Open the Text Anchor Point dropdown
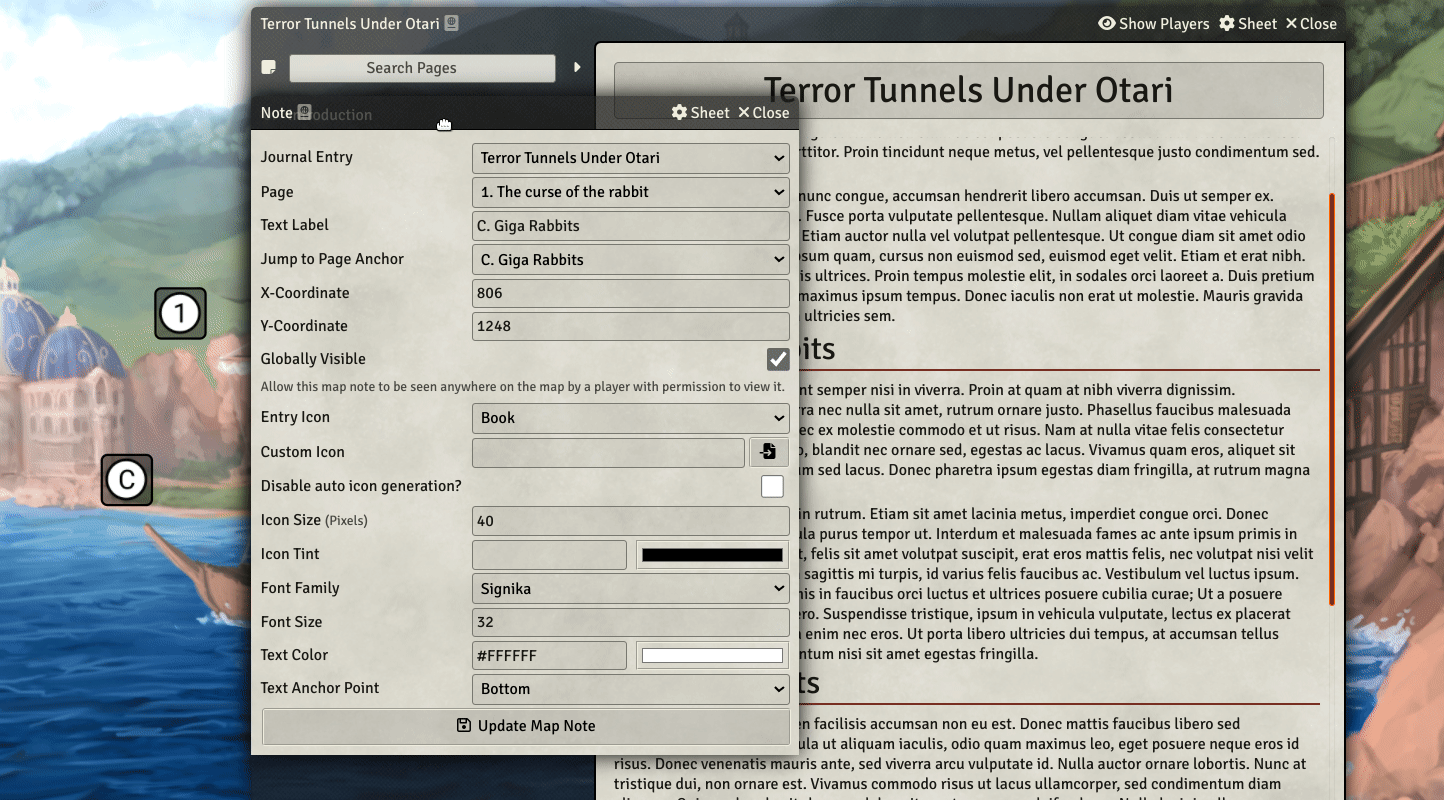 (x=630, y=689)
